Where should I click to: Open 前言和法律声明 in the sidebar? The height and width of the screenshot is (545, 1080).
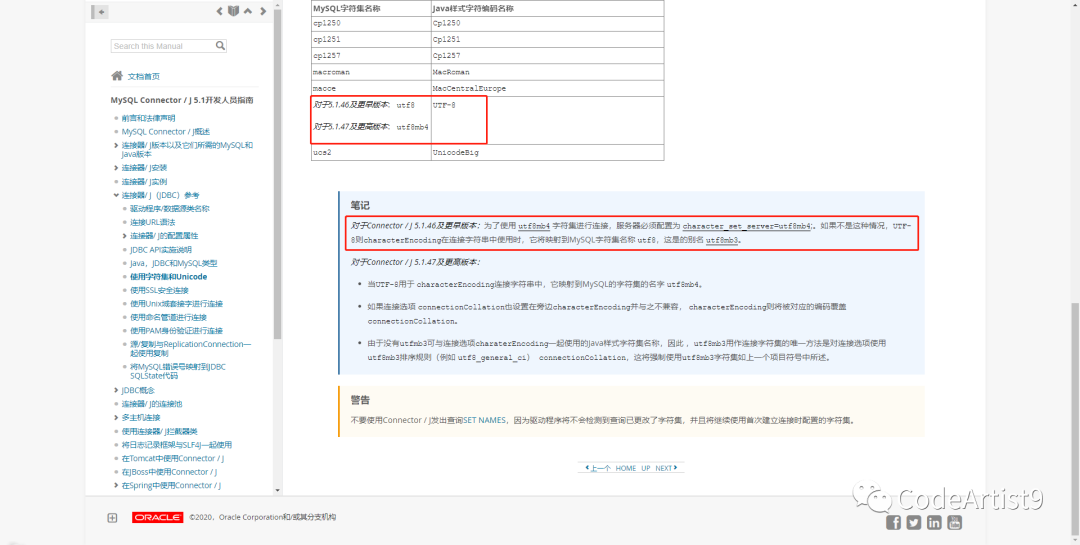(x=148, y=118)
